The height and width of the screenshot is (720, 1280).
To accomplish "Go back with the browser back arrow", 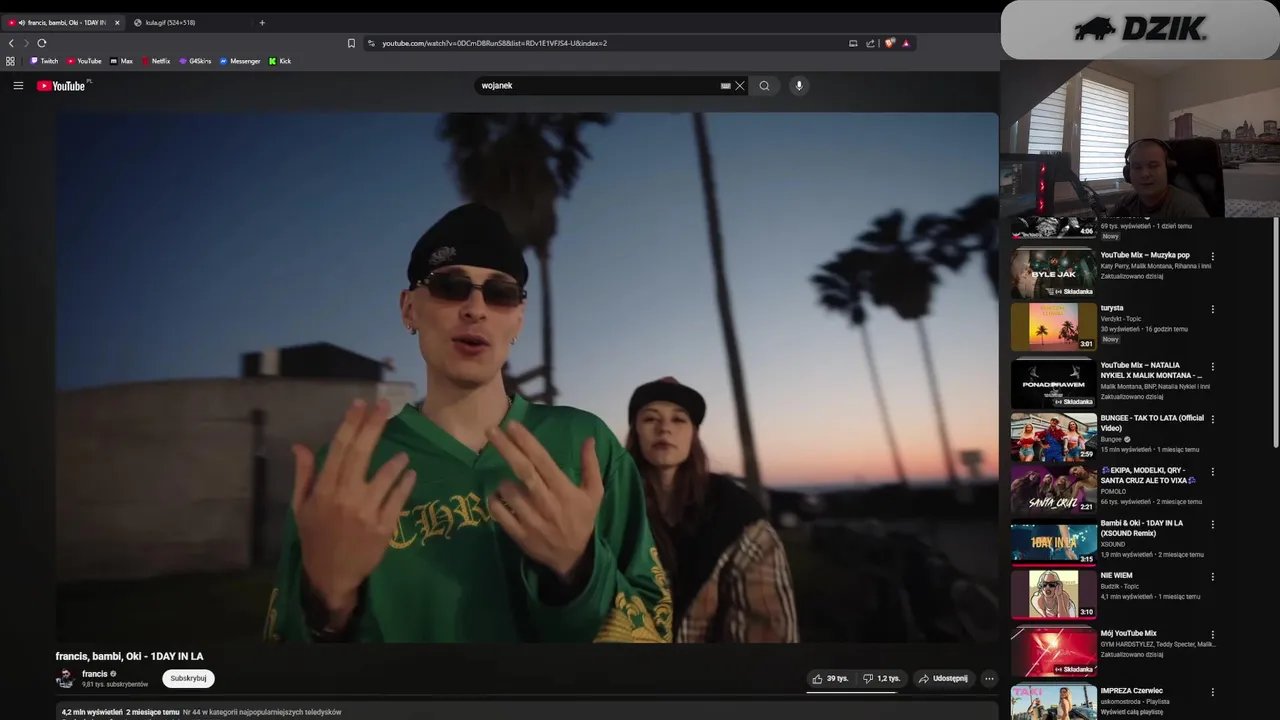I will (11, 43).
